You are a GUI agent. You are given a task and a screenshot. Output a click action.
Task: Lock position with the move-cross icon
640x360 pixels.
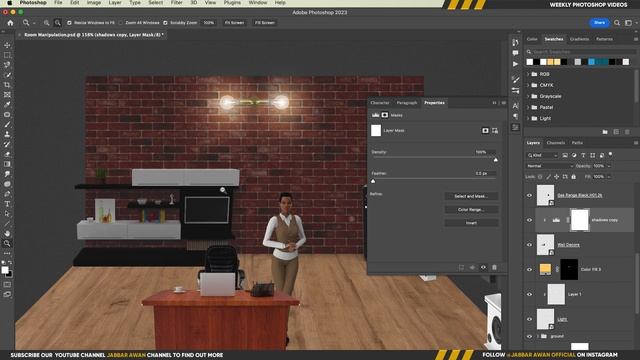[556, 177]
